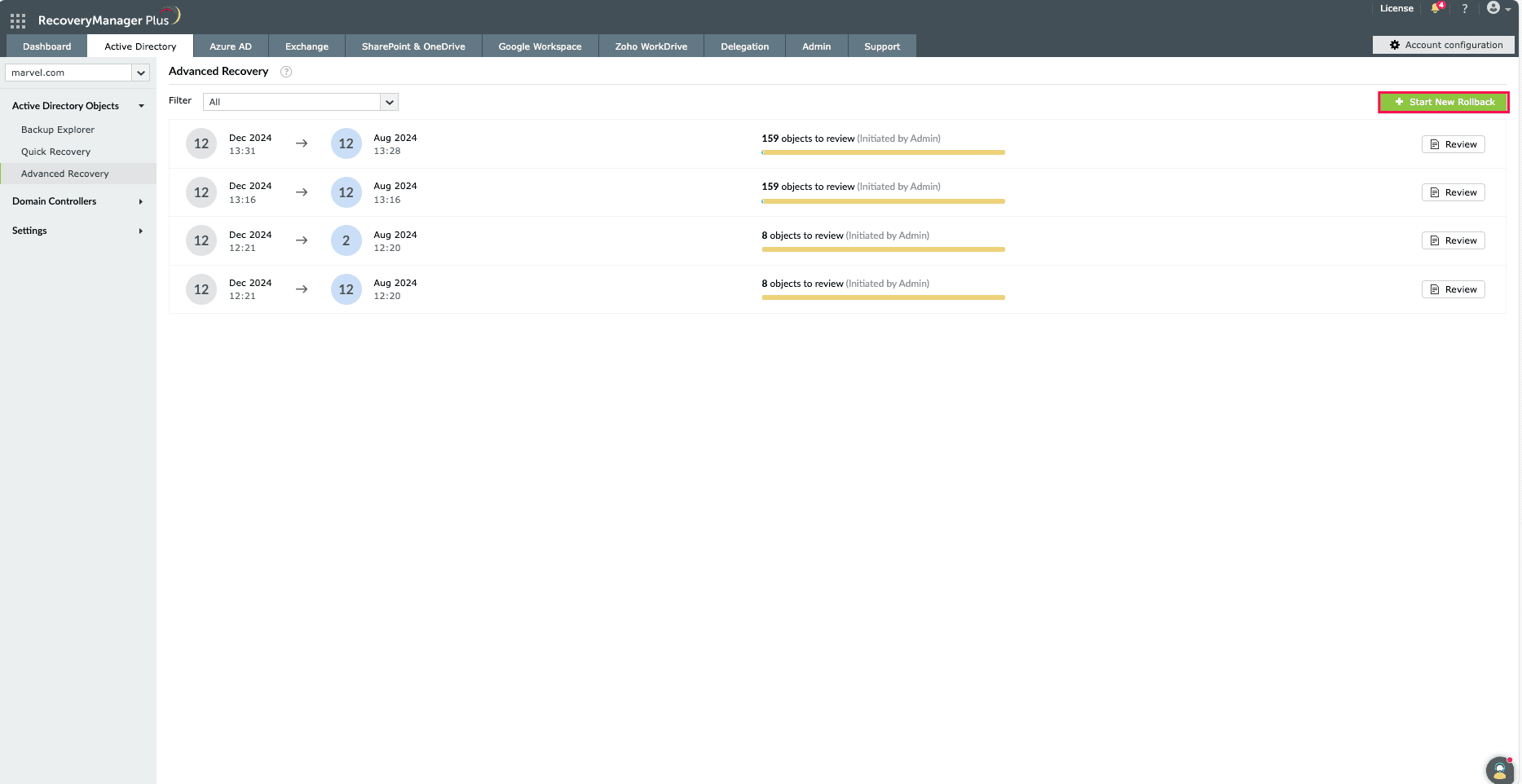The width and height of the screenshot is (1522, 784).
Task: Click the Advanced Recovery page heading
Action: click(x=218, y=72)
